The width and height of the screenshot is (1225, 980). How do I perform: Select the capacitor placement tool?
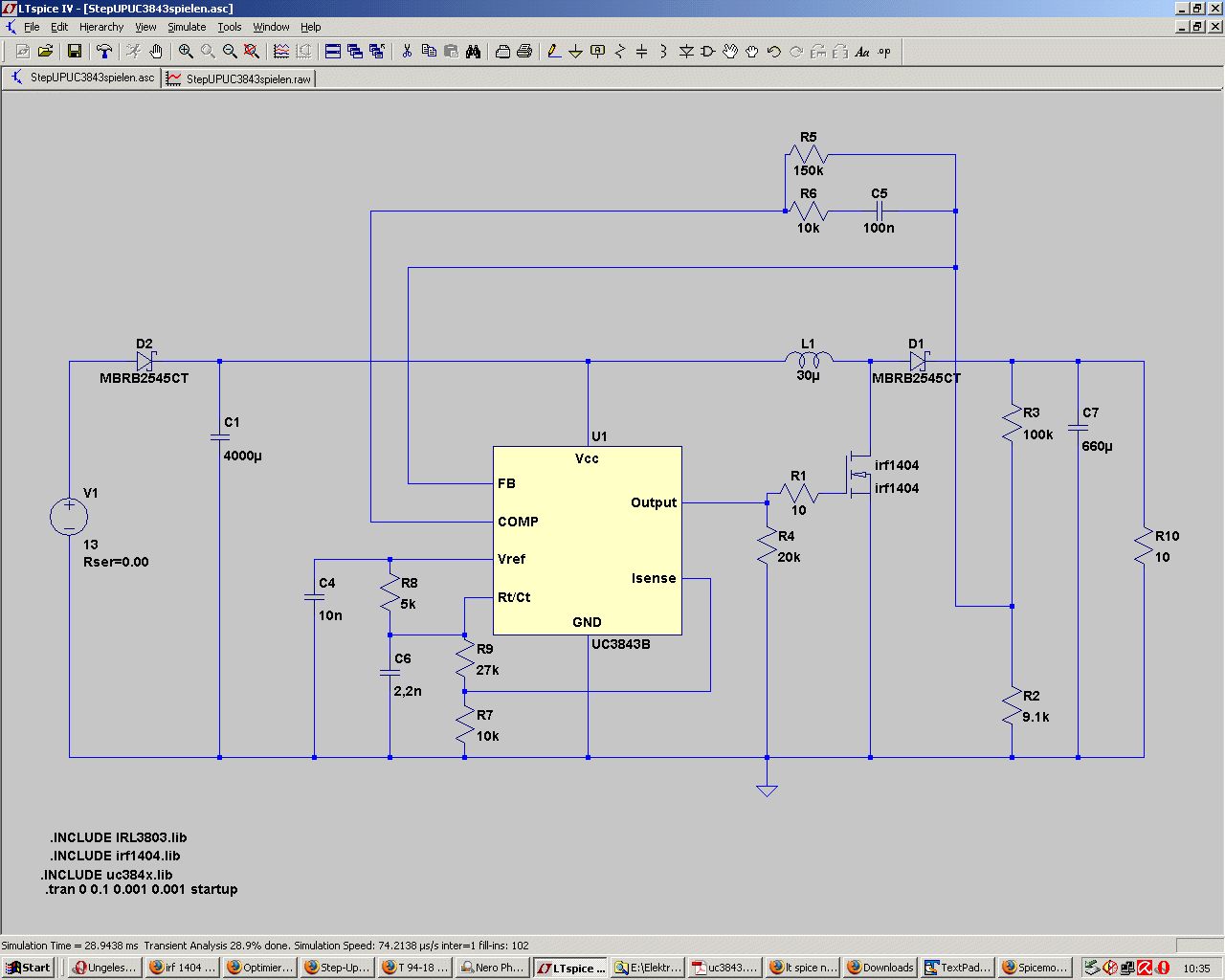641,52
